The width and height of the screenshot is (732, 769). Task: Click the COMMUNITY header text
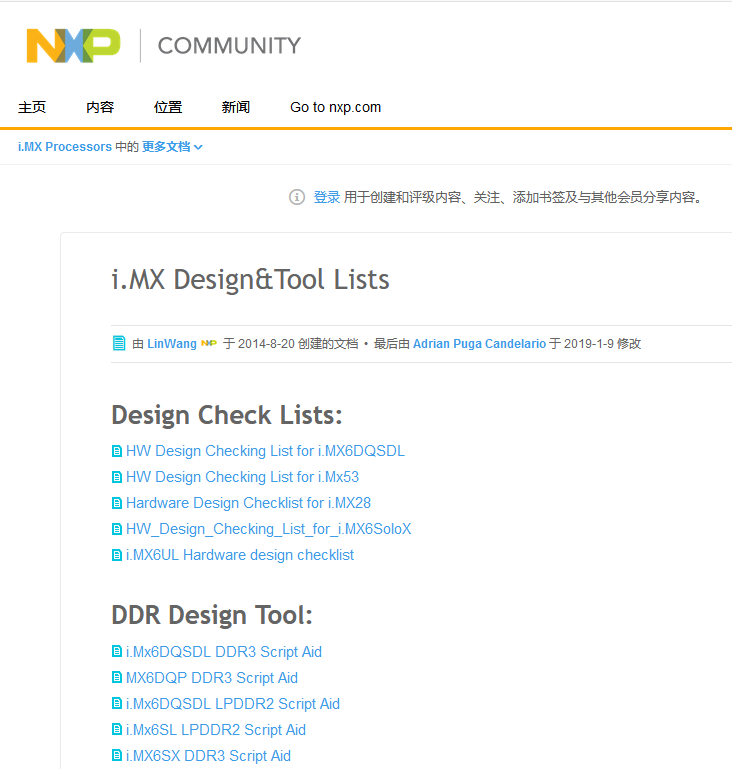pos(229,46)
